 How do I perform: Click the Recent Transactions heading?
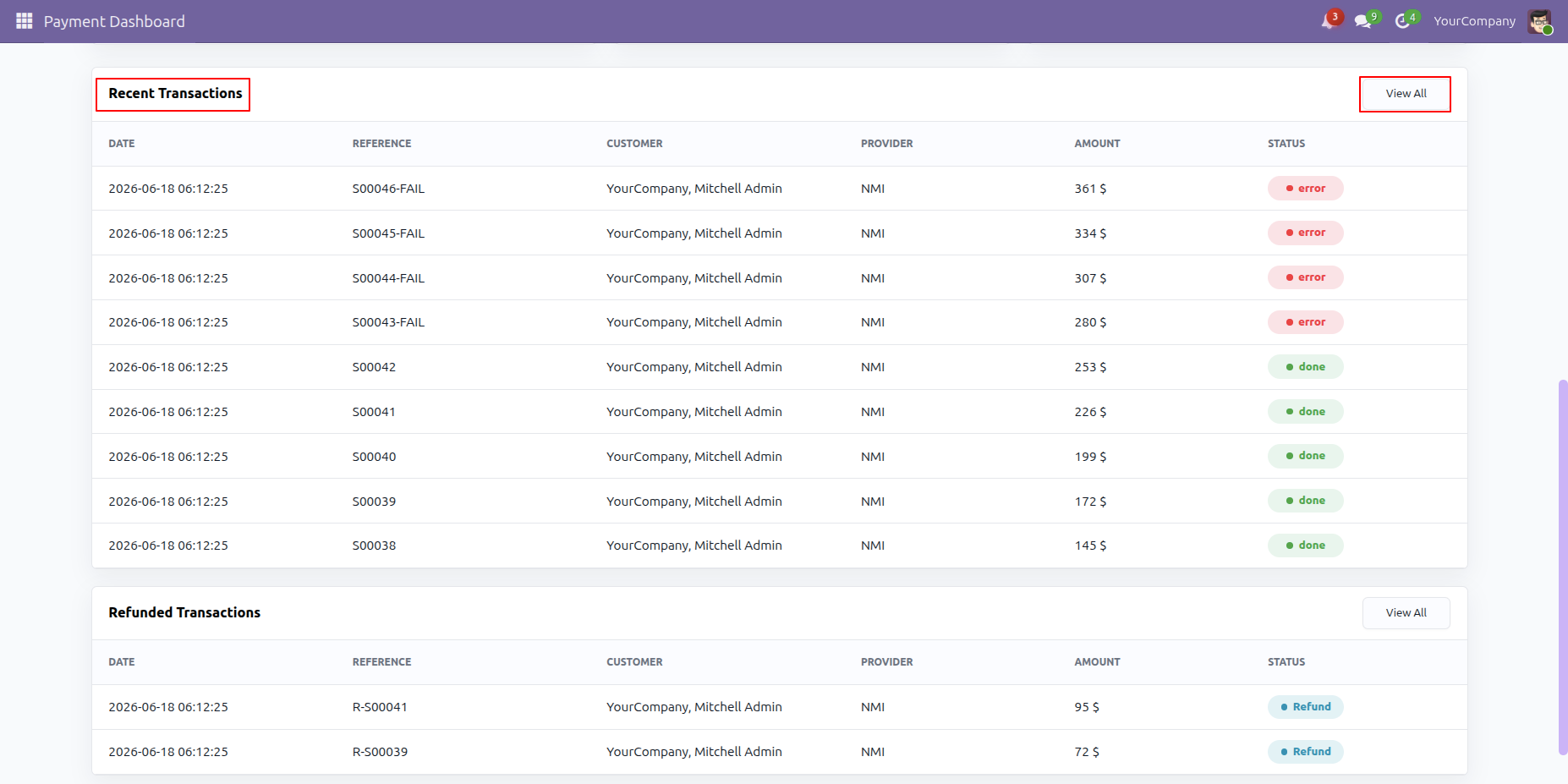(175, 94)
